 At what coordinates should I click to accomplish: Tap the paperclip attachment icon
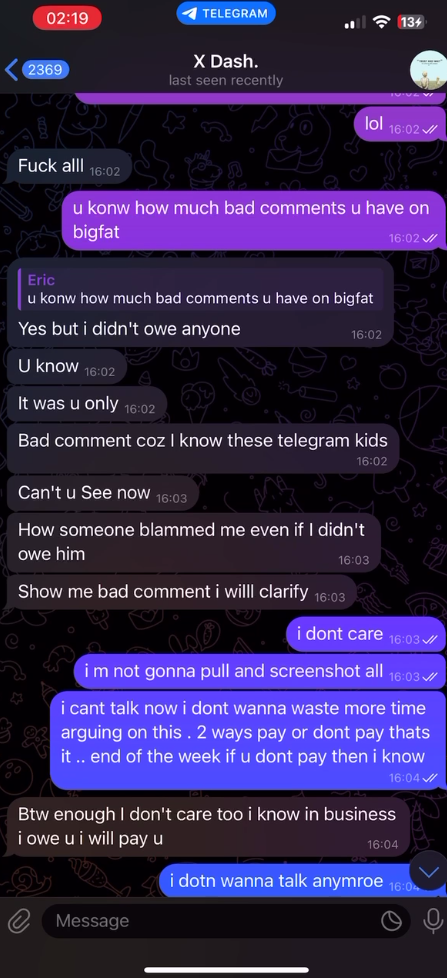coord(19,921)
